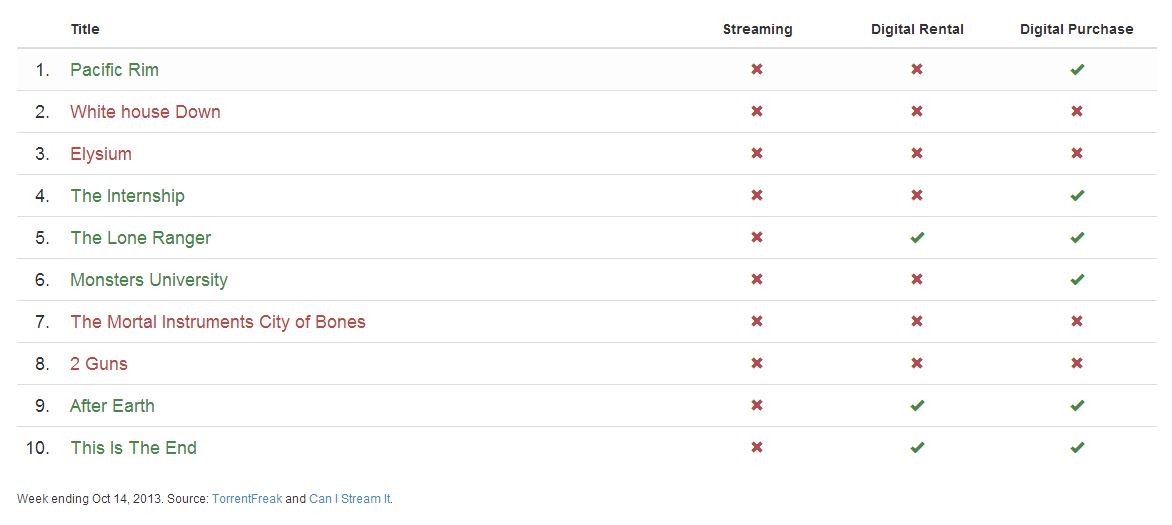1172x525 pixels.
Task: Click Pacific Rim's Digital Purchase checkmark
Action: coord(1076,70)
